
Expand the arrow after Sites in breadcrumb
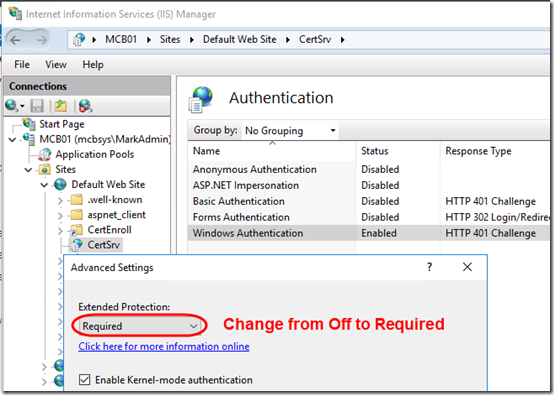coord(192,40)
